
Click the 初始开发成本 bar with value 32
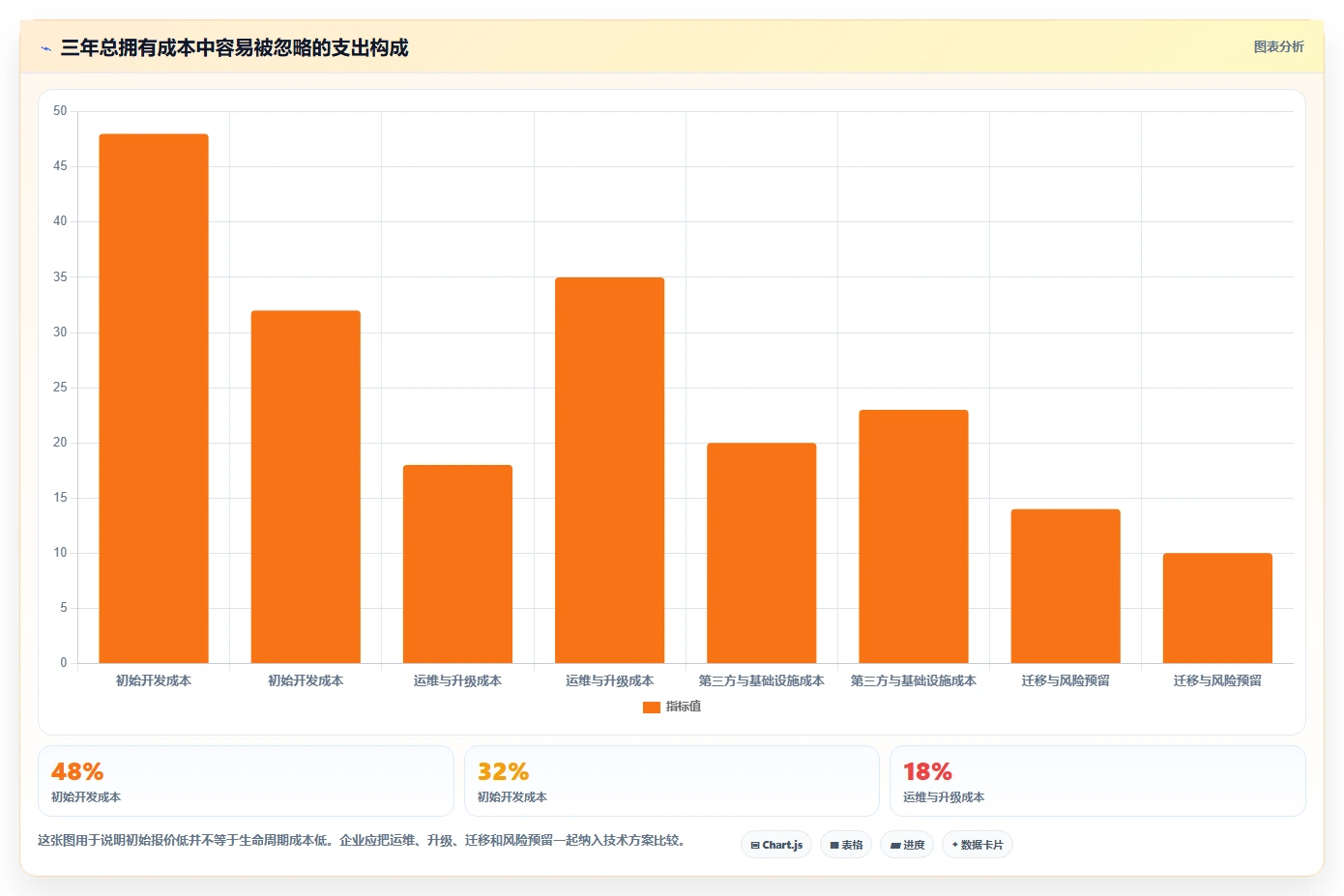(x=306, y=487)
